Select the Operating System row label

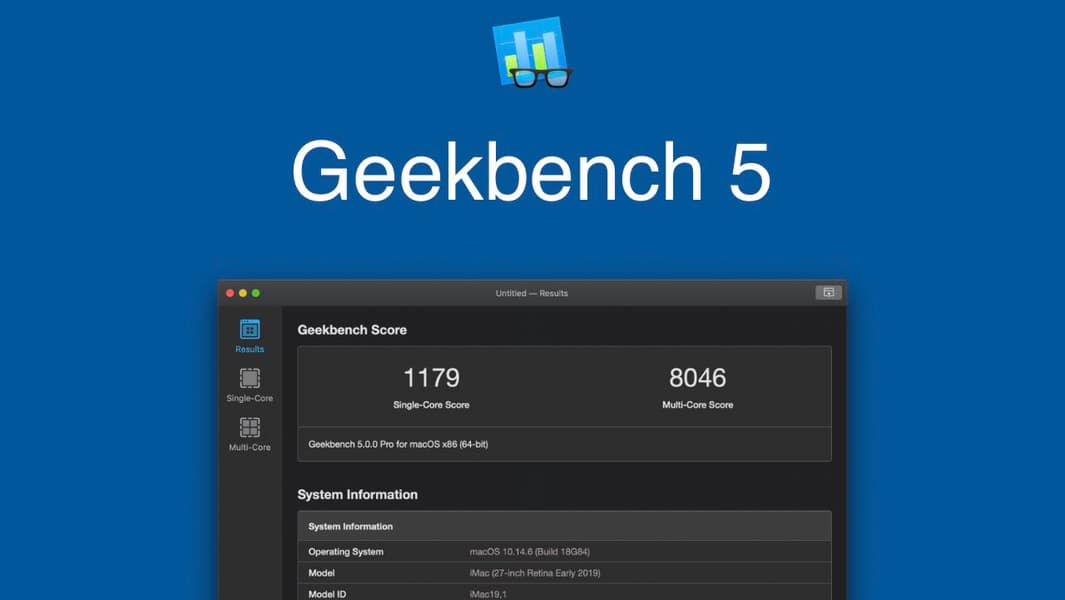pos(346,552)
